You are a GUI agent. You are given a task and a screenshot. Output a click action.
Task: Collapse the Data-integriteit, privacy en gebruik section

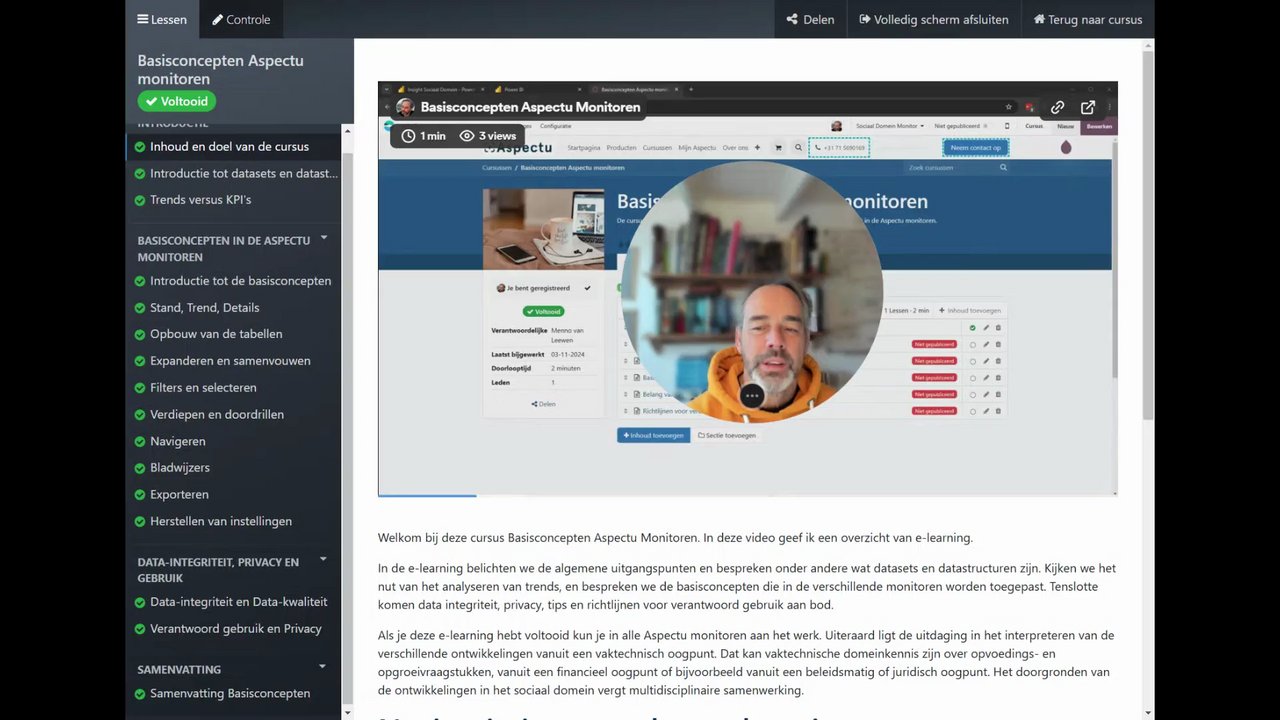[323, 561]
